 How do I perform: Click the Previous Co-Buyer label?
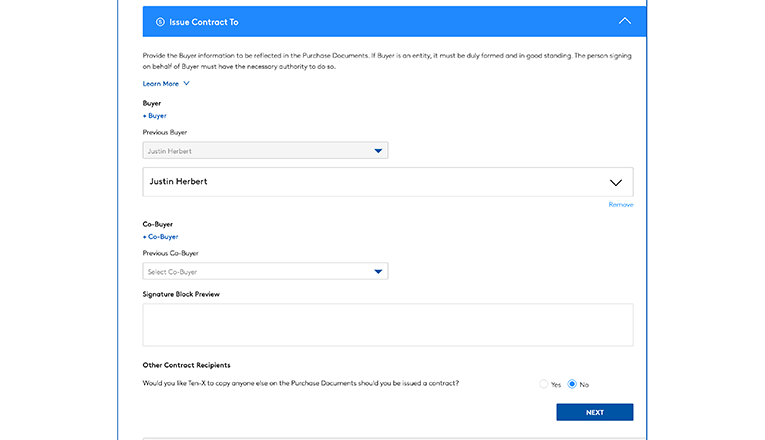(x=170, y=253)
